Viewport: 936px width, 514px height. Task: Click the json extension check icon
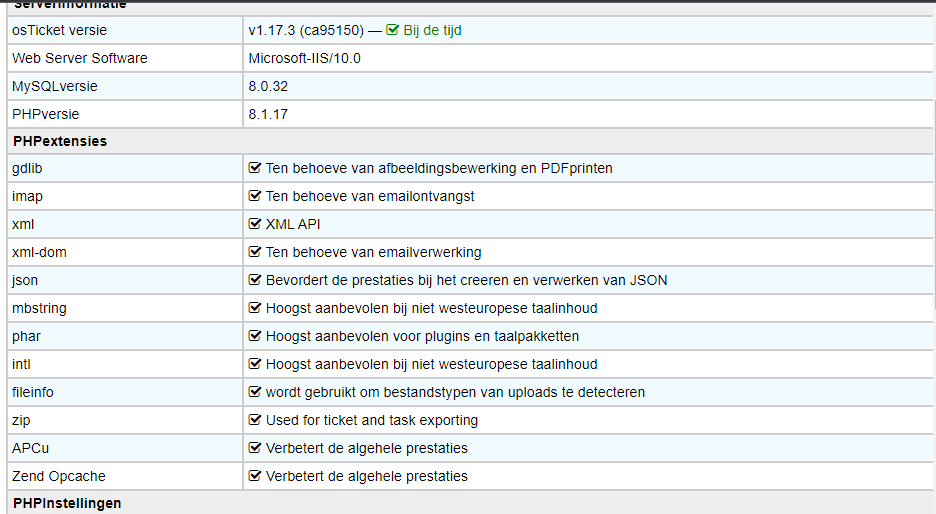pos(255,280)
